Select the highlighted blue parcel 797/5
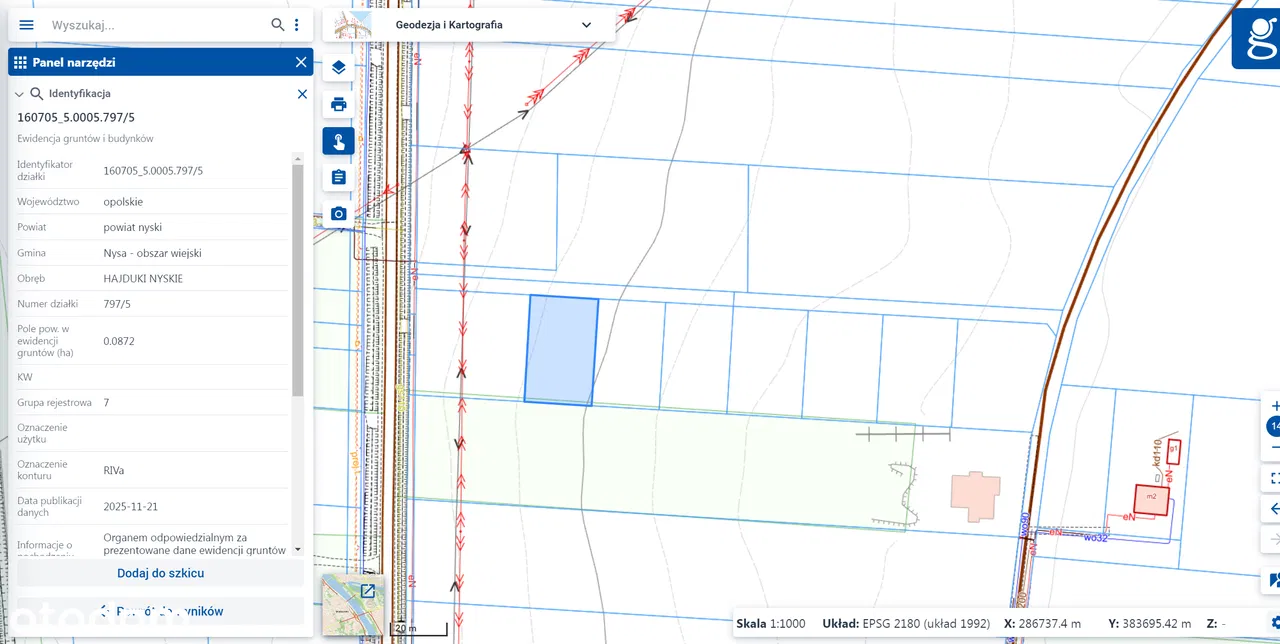 point(561,351)
